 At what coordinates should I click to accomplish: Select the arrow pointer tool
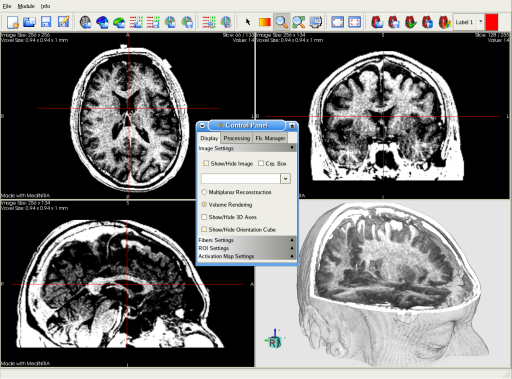(248, 22)
